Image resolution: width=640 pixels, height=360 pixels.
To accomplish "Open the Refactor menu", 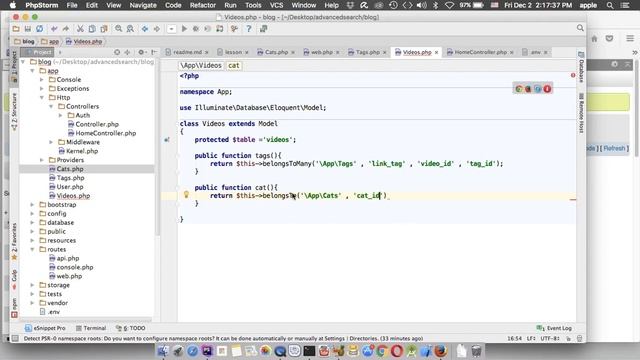I will (202, 5).
